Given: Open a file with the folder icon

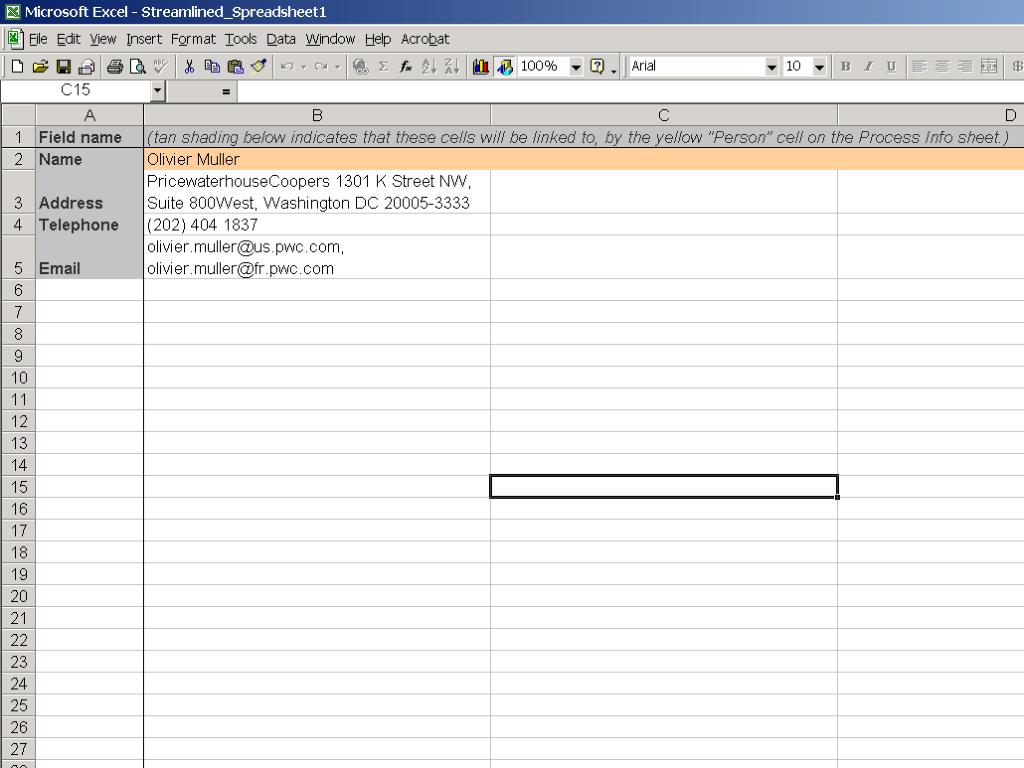Looking at the screenshot, I should 40,66.
